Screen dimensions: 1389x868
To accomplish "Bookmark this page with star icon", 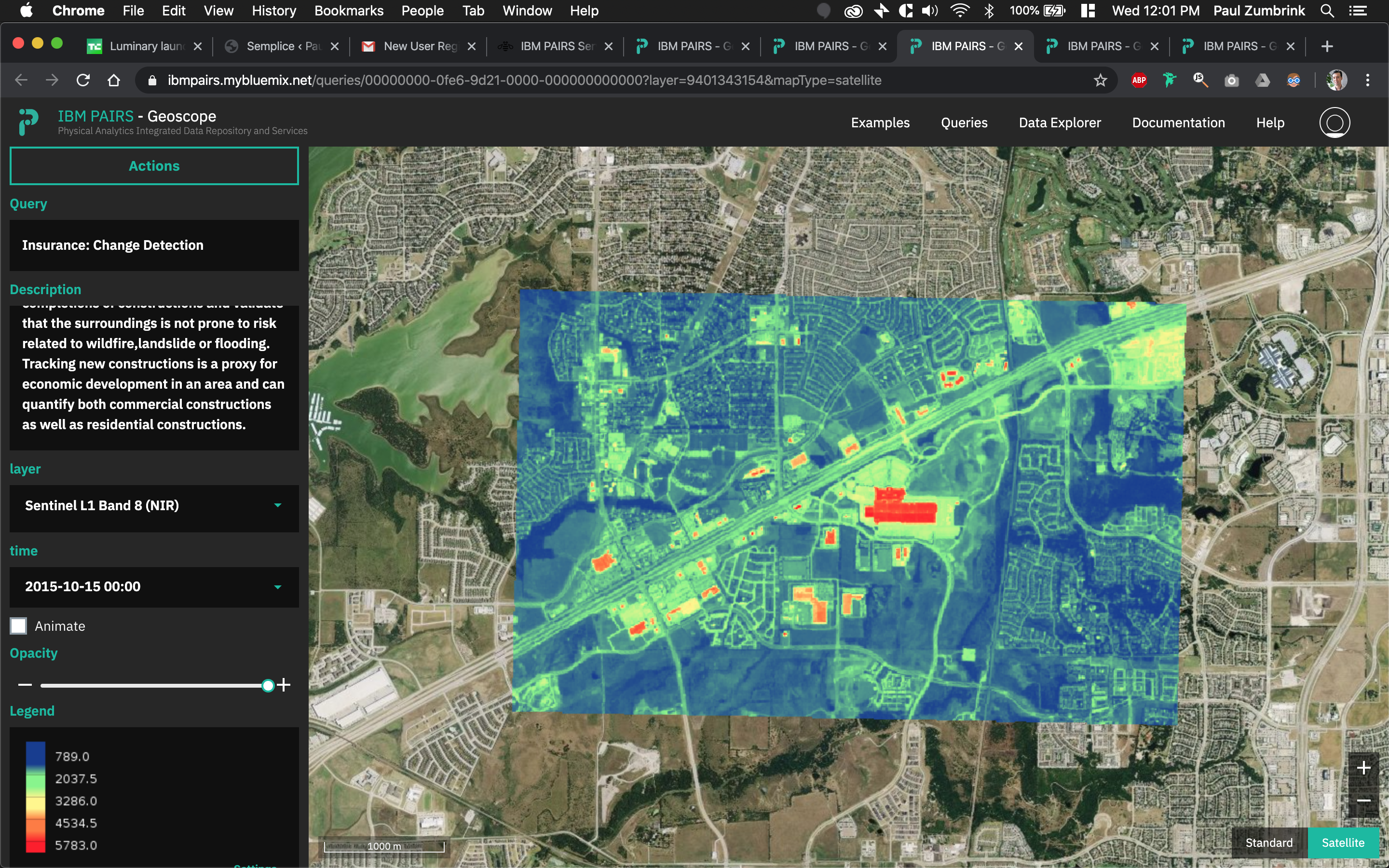I will click(x=1100, y=81).
